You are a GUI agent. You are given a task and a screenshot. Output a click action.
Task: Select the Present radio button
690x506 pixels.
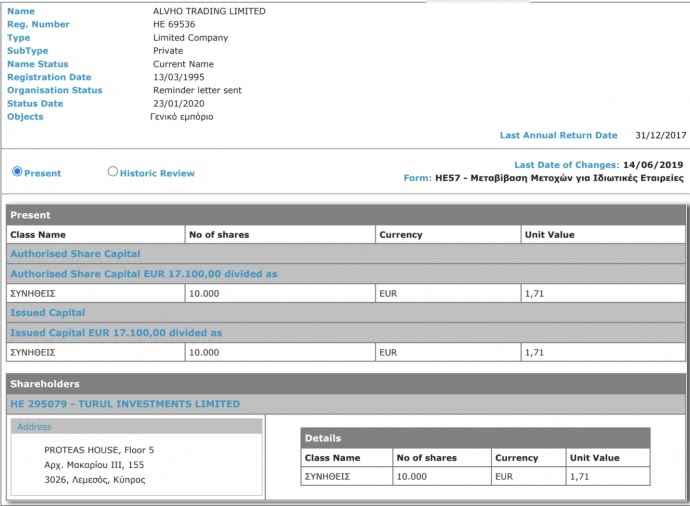click(x=17, y=172)
